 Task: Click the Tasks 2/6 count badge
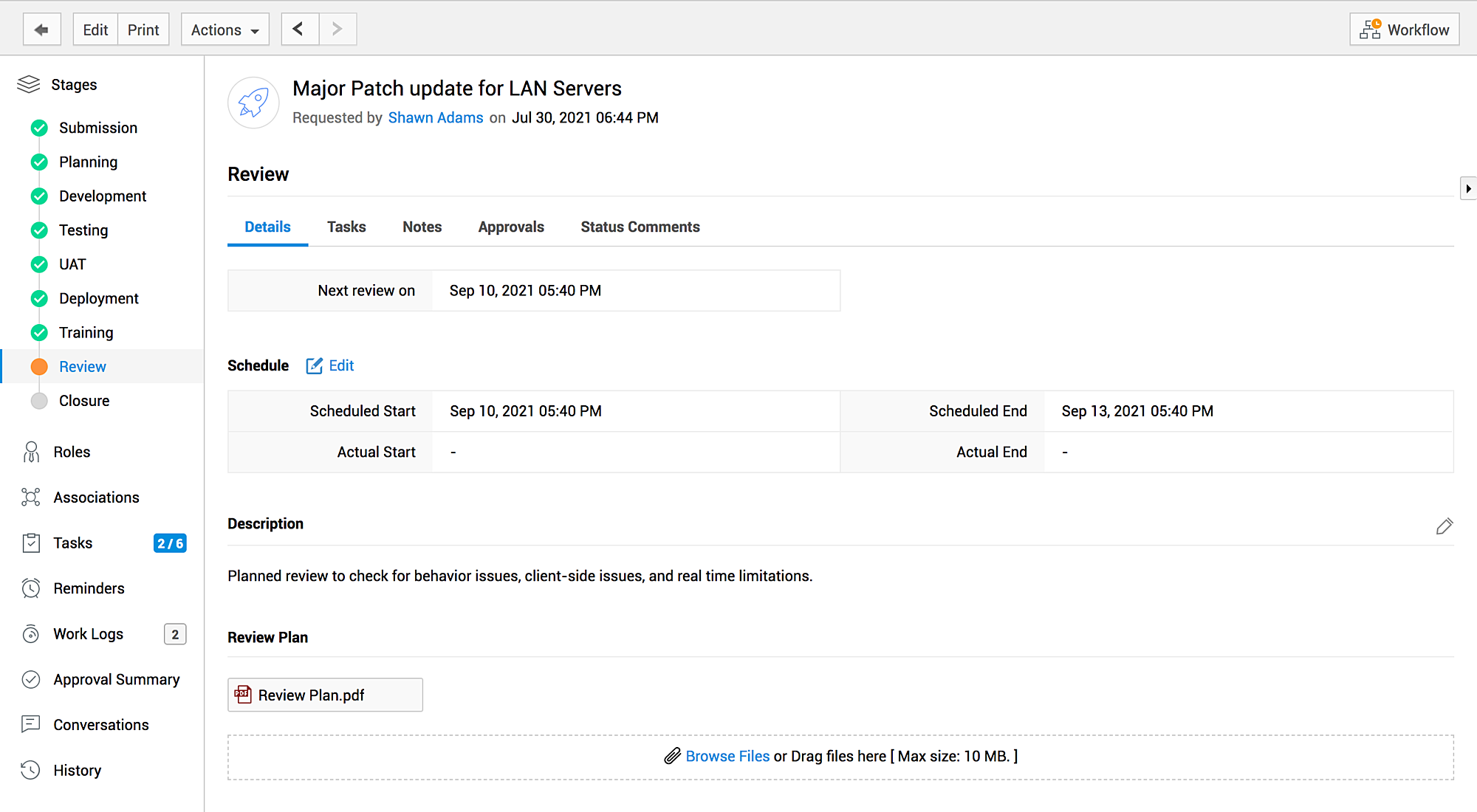tap(170, 543)
